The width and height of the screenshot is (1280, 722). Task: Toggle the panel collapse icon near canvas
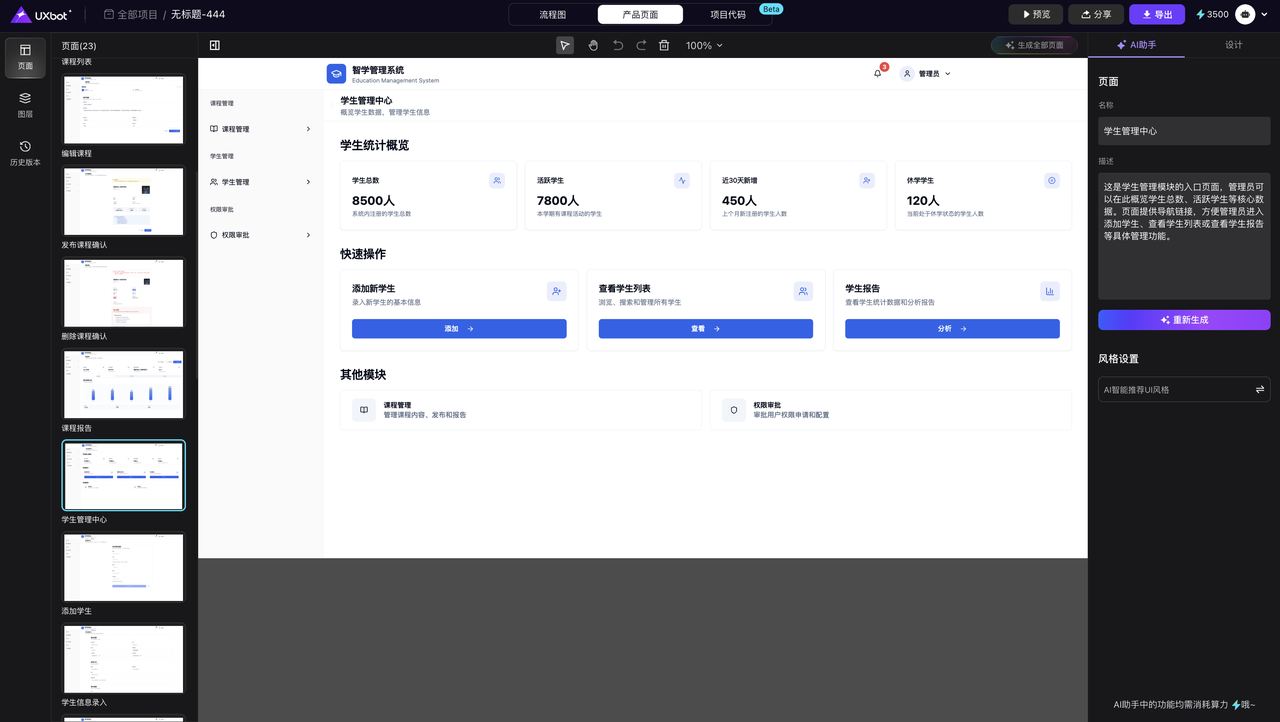coord(214,45)
